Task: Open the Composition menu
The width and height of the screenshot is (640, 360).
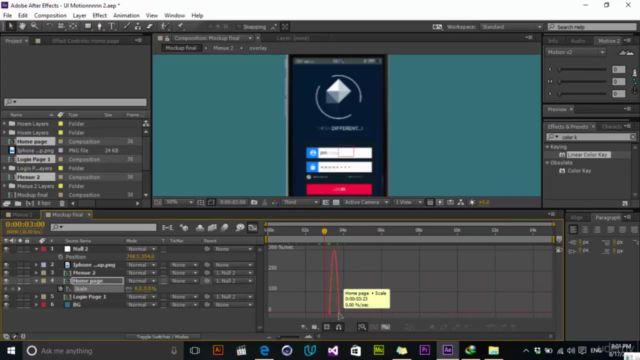Action: point(50,16)
